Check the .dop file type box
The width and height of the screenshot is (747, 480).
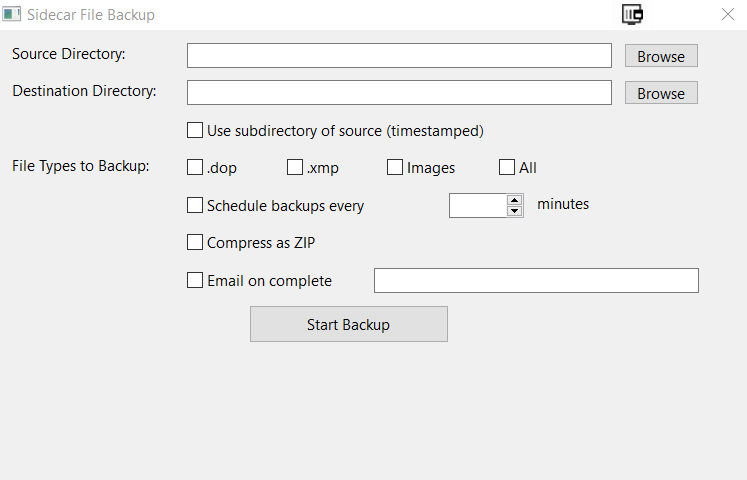195,167
